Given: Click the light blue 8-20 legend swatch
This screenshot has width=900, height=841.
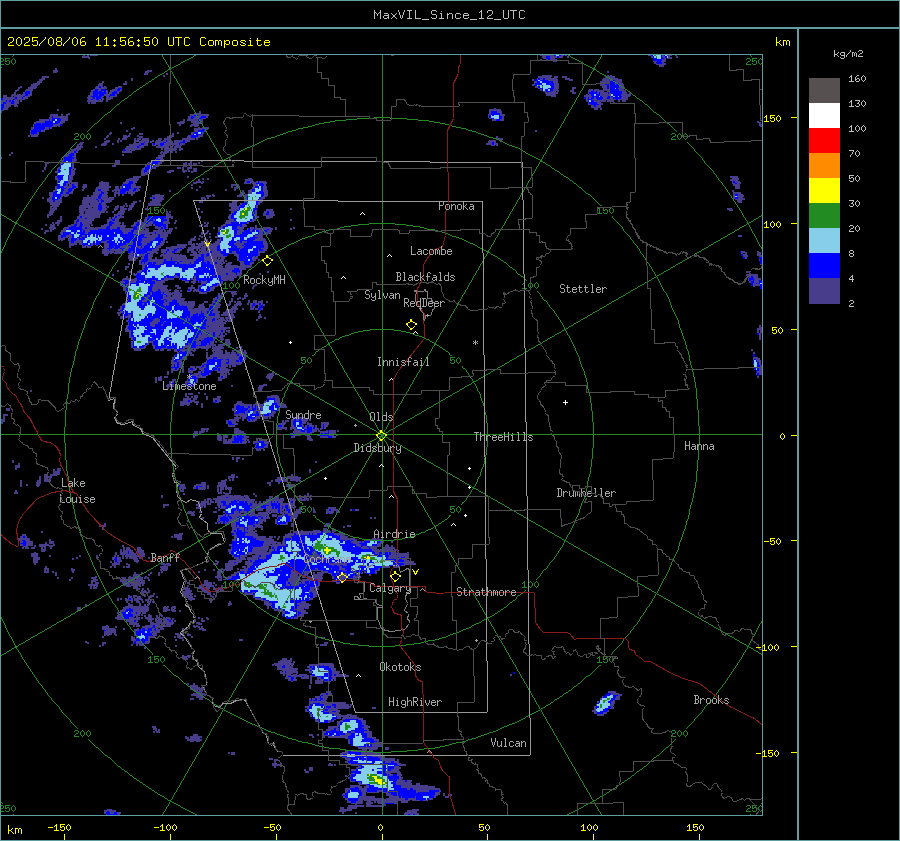Looking at the screenshot, I should (824, 241).
